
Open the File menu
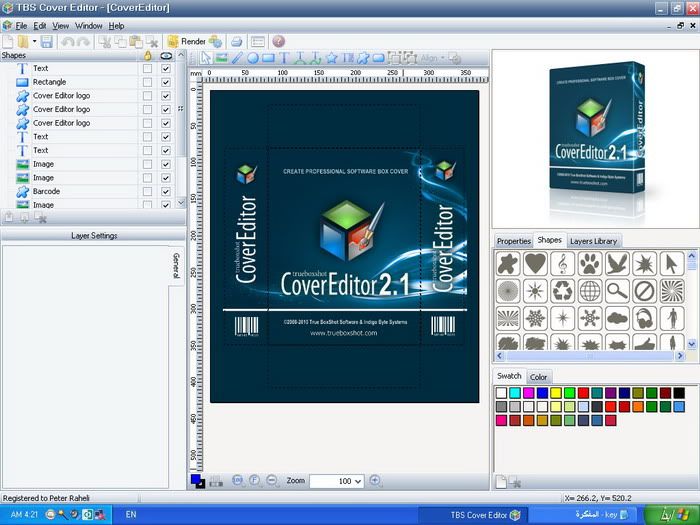(x=21, y=26)
